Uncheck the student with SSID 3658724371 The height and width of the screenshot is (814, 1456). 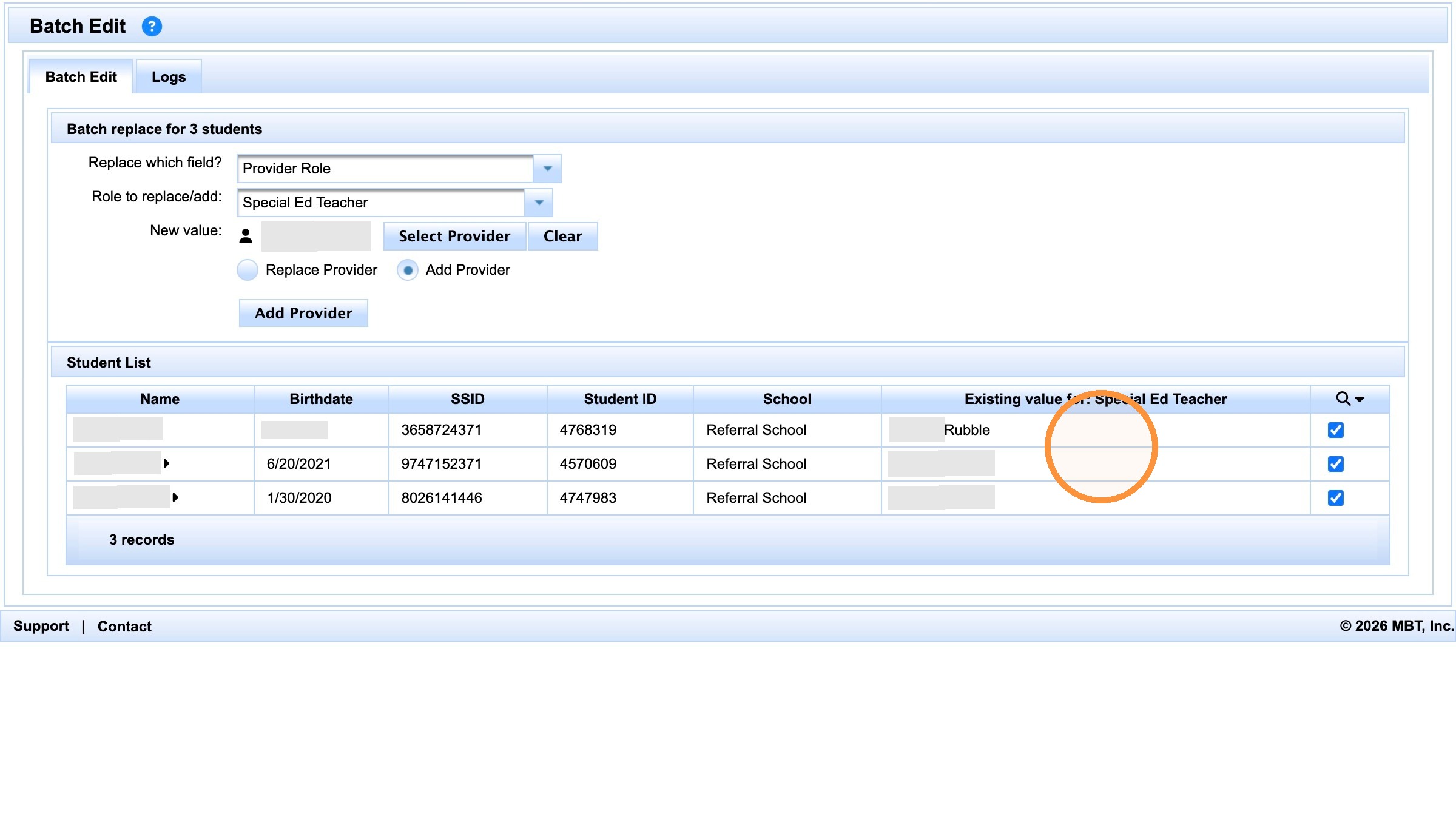click(x=1336, y=430)
